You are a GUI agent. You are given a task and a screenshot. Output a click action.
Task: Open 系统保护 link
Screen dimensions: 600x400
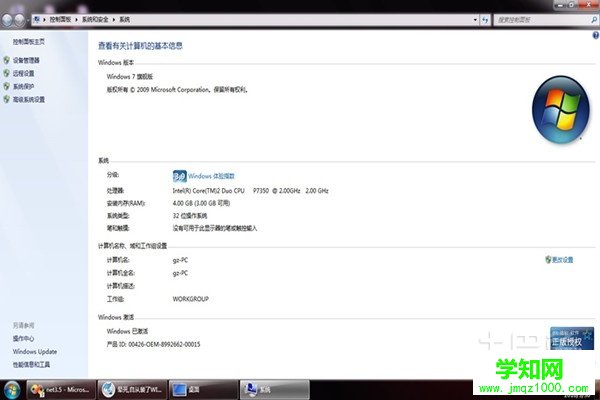[x=23, y=86]
